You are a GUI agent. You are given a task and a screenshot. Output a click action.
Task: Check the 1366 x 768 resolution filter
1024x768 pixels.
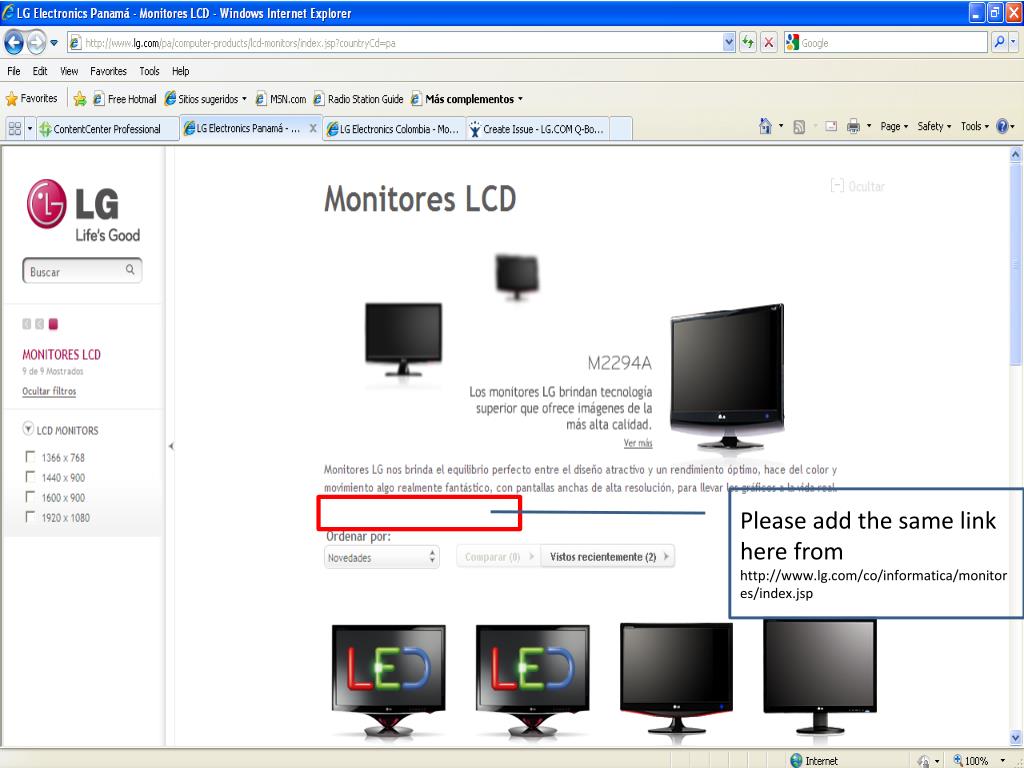(x=30, y=456)
